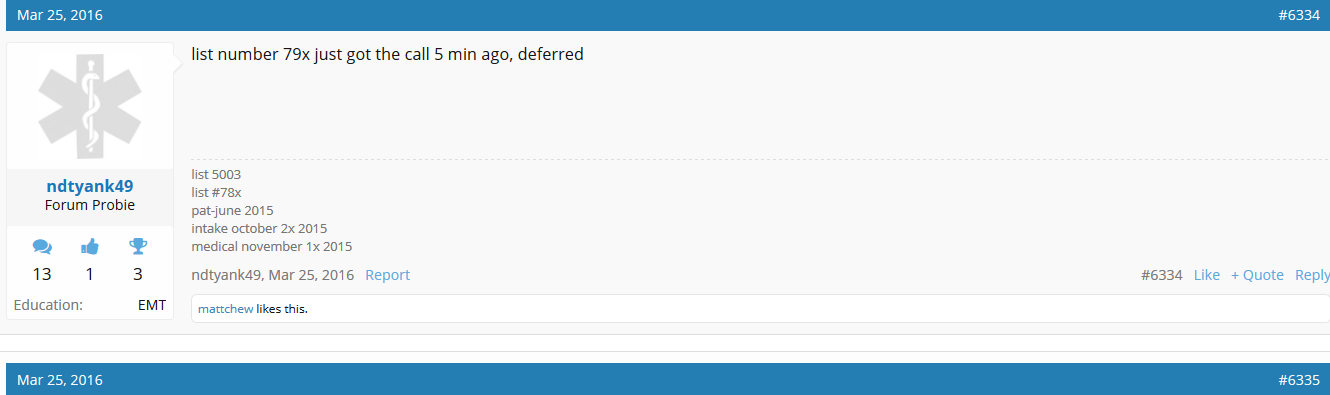Click likes received count 1
This screenshot has height=395, width=1330.
point(90,274)
